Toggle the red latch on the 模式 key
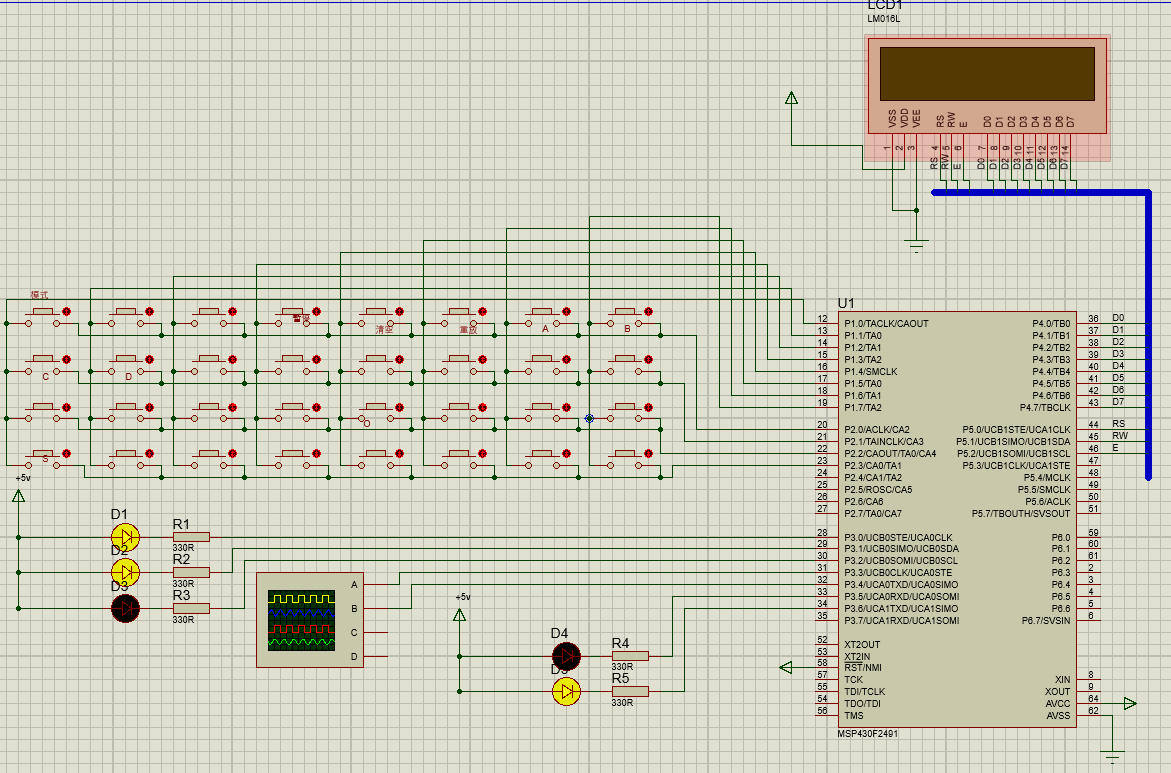Viewport: 1171px width, 773px height. point(66,311)
